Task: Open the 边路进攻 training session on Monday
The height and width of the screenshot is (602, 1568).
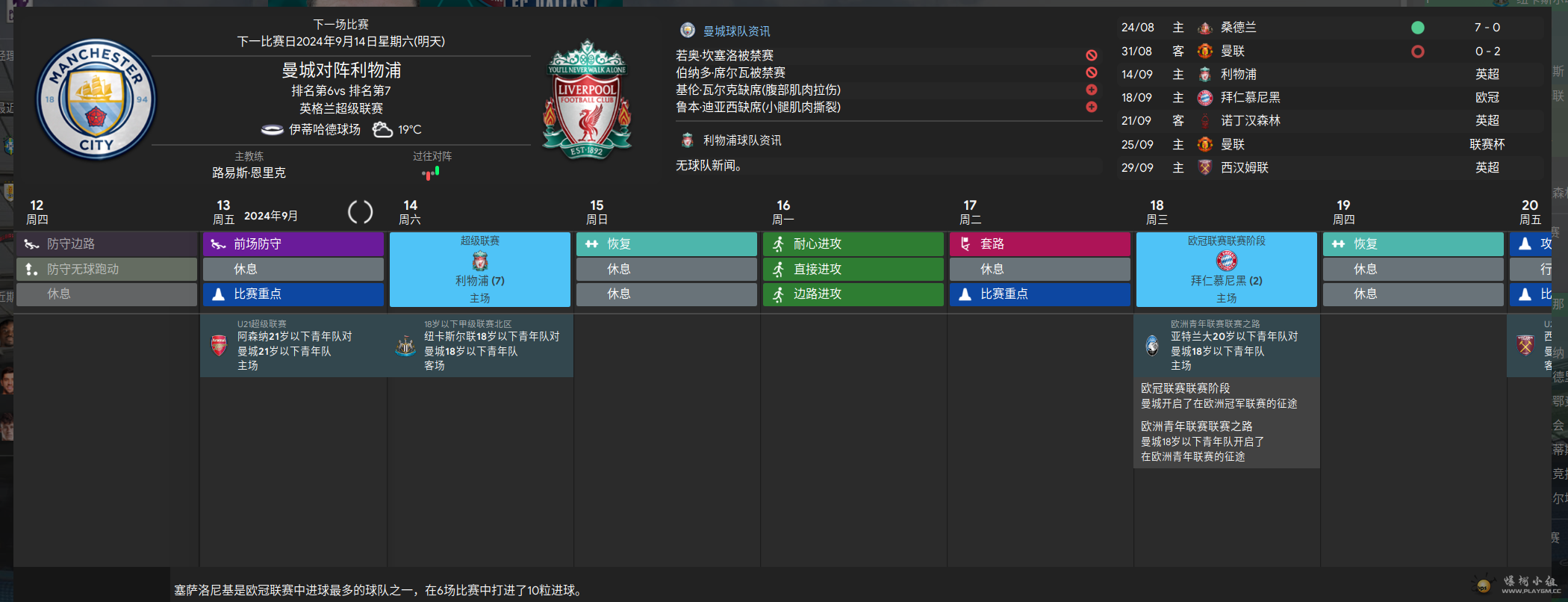Action: click(x=853, y=294)
